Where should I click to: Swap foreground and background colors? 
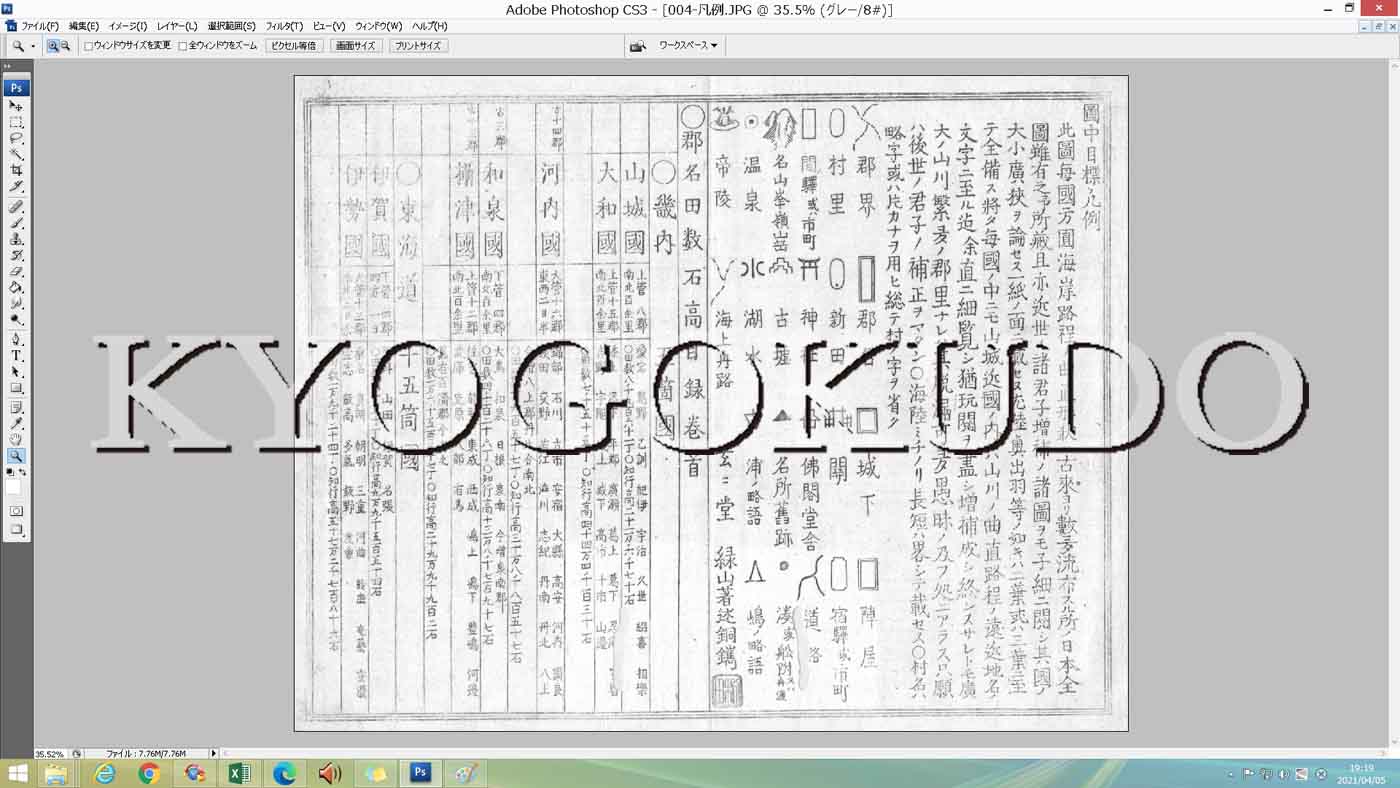tap(24, 471)
